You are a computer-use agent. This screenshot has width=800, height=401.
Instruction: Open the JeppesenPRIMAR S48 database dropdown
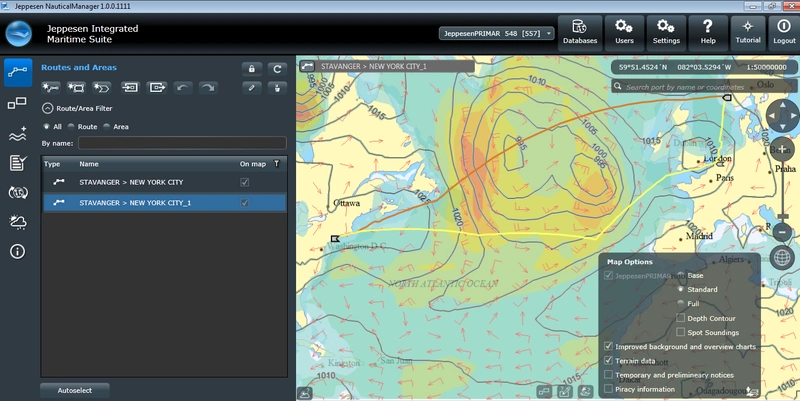496,33
